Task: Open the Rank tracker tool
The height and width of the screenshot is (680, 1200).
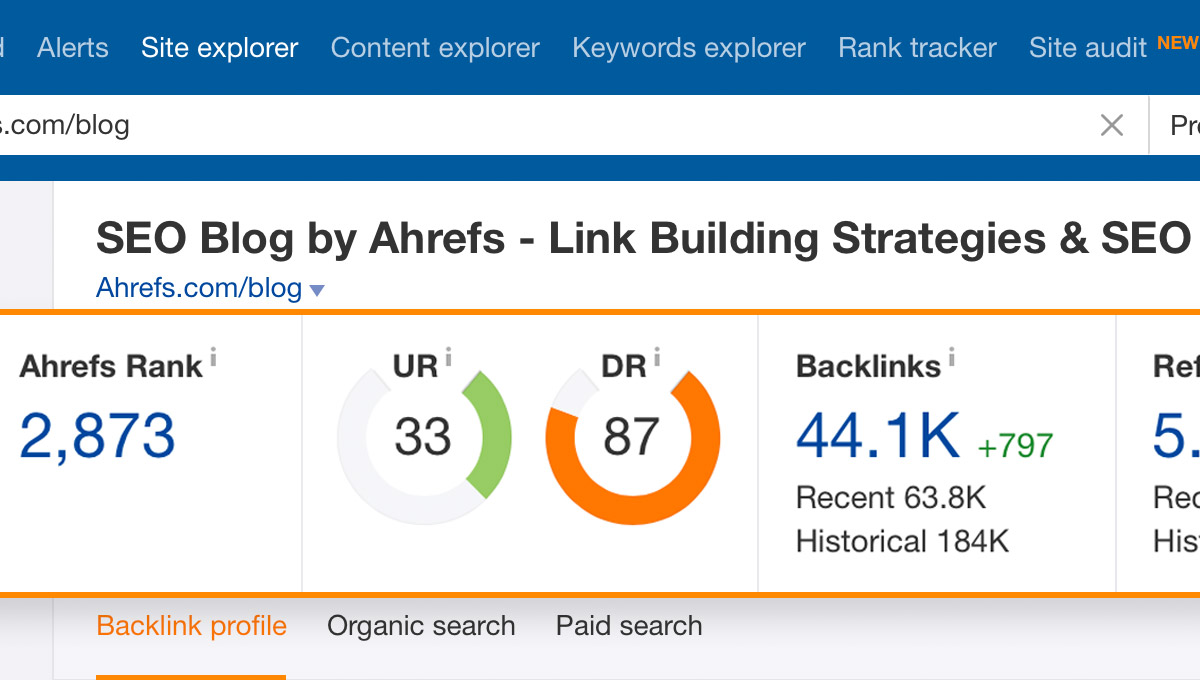Action: (x=917, y=47)
